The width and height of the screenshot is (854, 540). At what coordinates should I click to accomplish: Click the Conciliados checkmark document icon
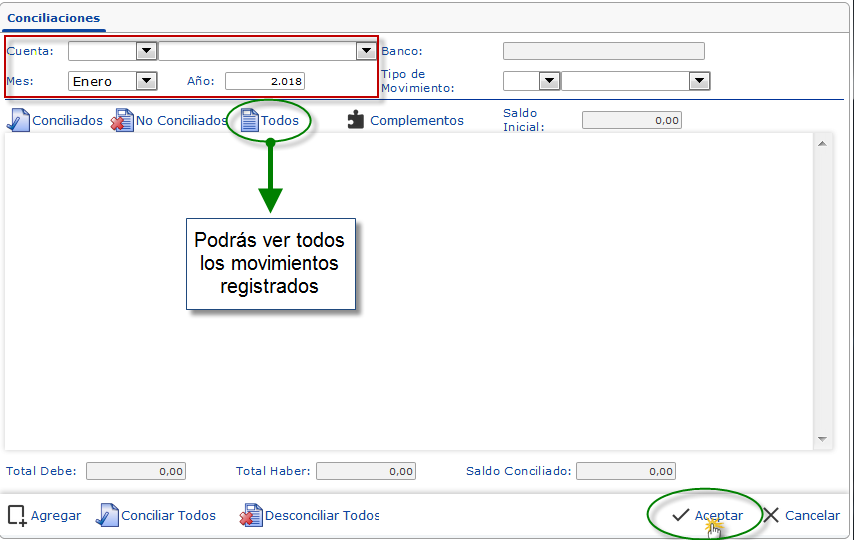click(18, 120)
